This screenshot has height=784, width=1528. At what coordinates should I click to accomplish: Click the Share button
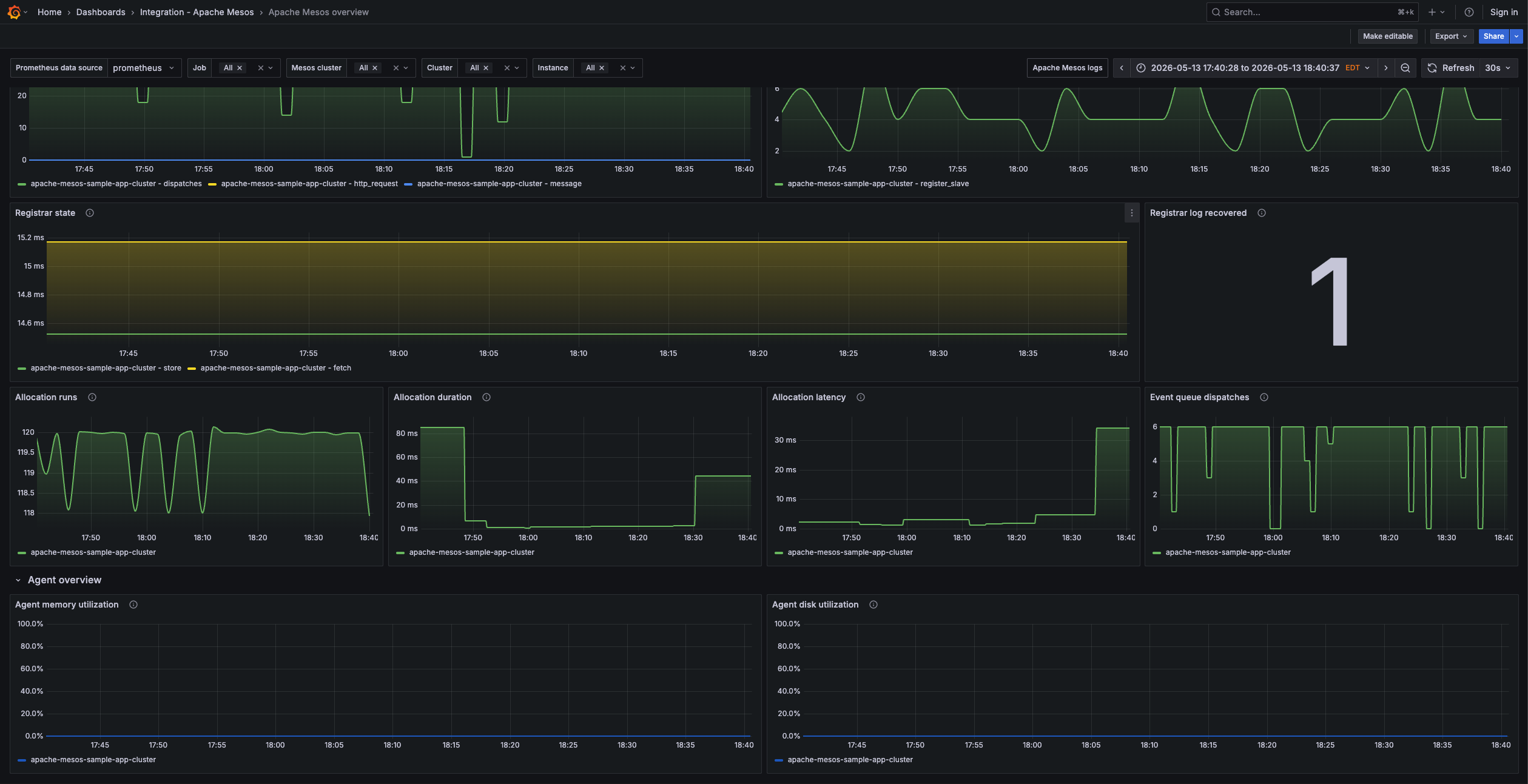pos(1493,36)
